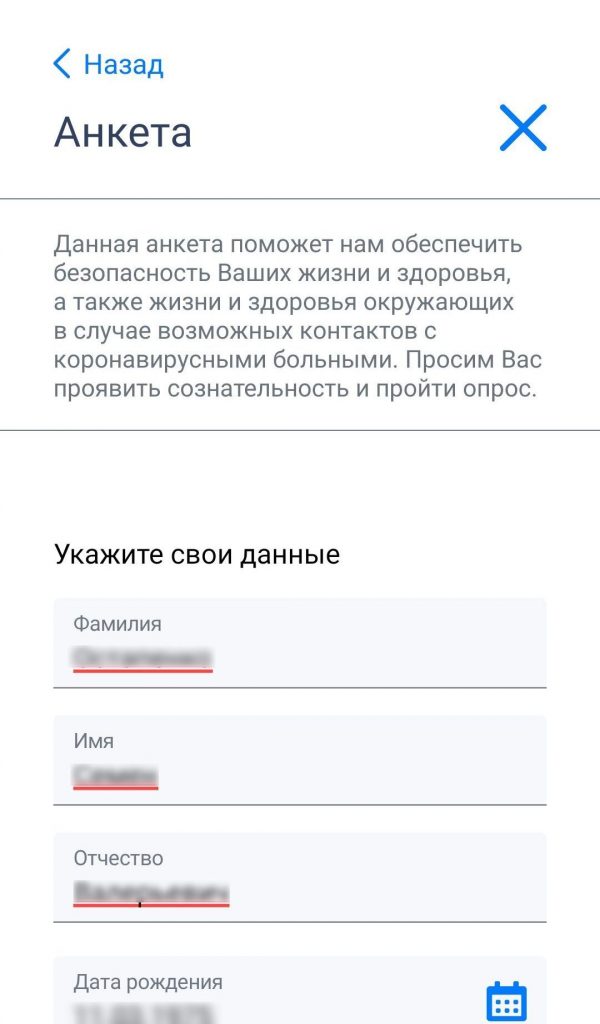This screenshot has height=1024, width=600.
Task: Click the Анкета page title
Action: (123, 132)
